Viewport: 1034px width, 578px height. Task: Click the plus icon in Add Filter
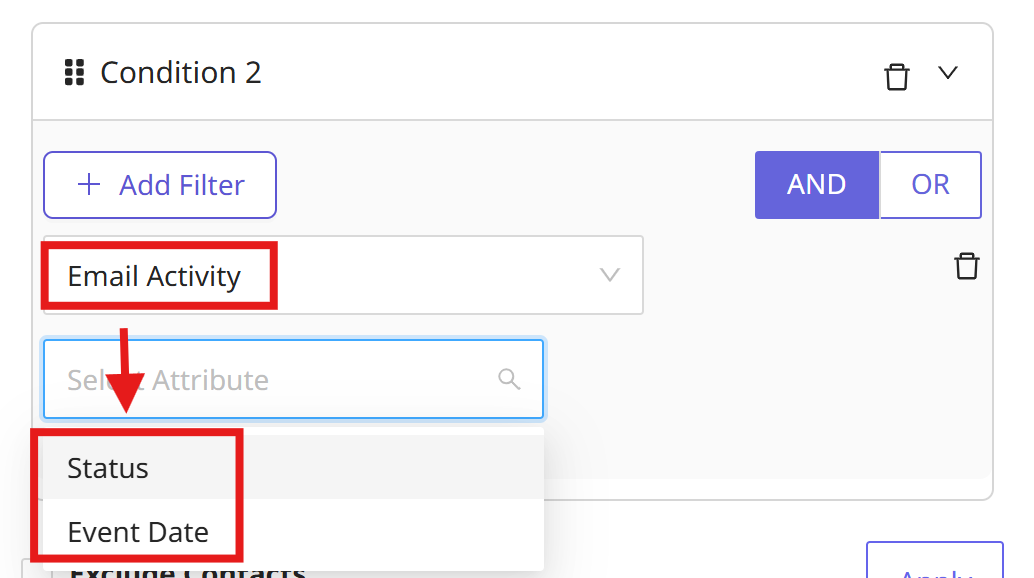90,185
